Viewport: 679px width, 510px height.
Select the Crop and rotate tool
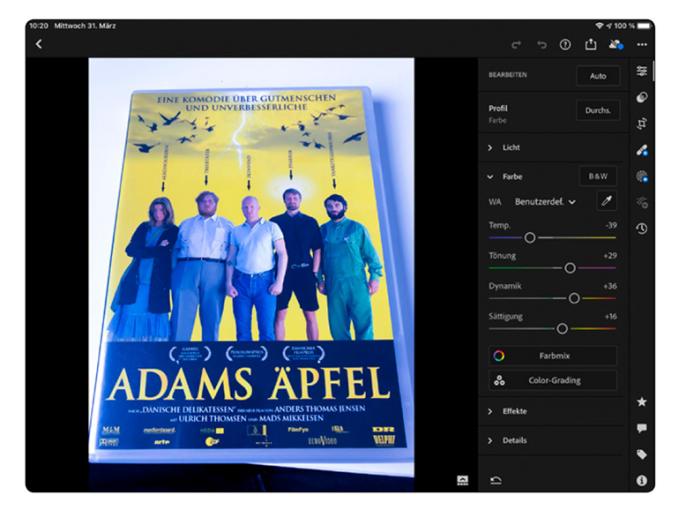click(642, 123)
